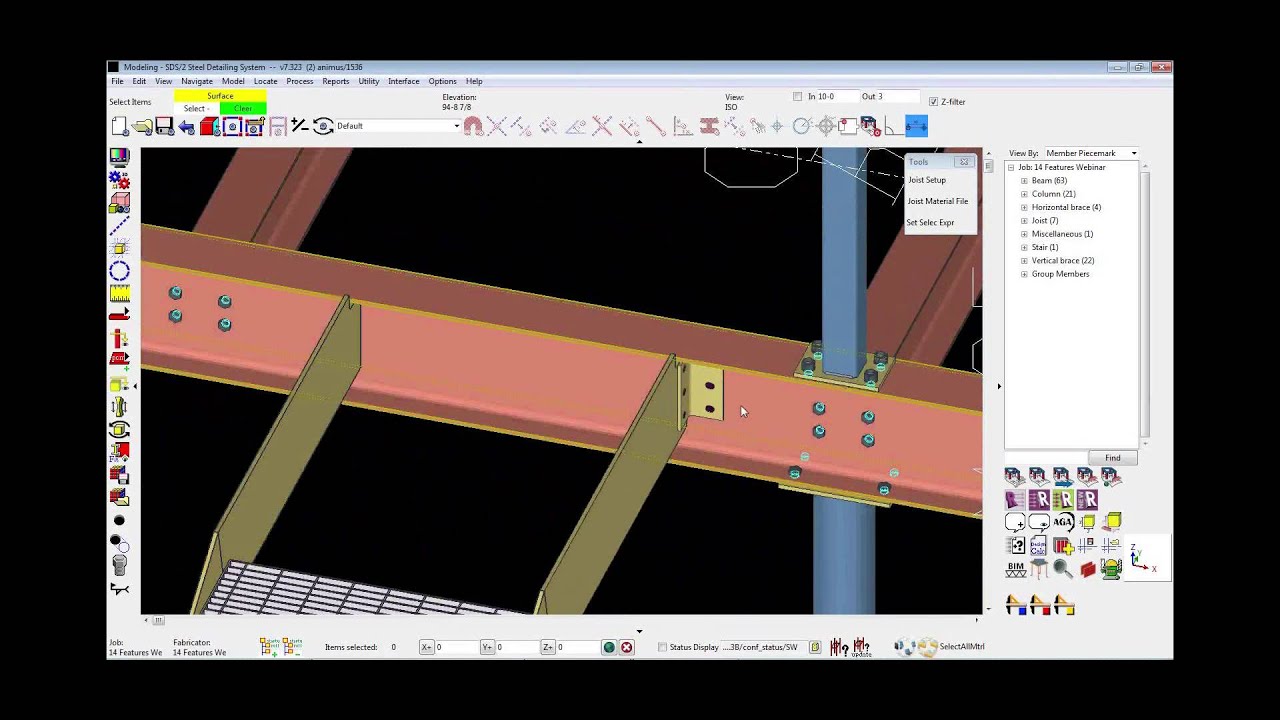This screenshot has height=720, width=1280.
Task: Open the Interface menu
Action: (404, 81)
